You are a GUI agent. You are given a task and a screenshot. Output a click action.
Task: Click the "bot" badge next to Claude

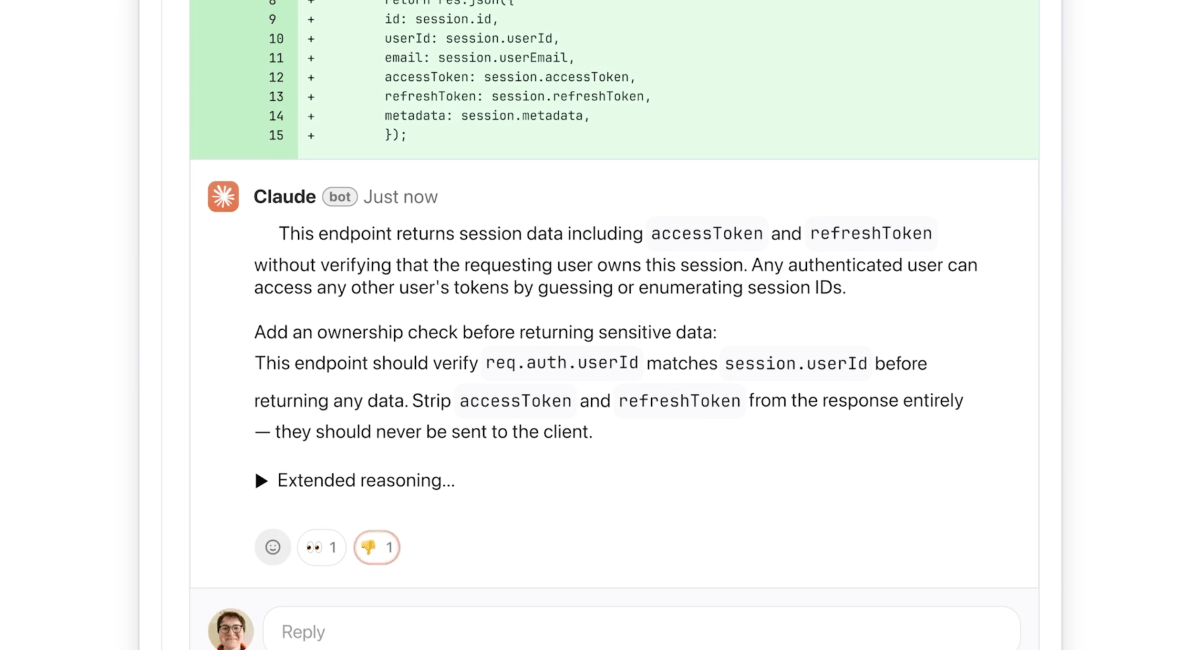point(340,197)
